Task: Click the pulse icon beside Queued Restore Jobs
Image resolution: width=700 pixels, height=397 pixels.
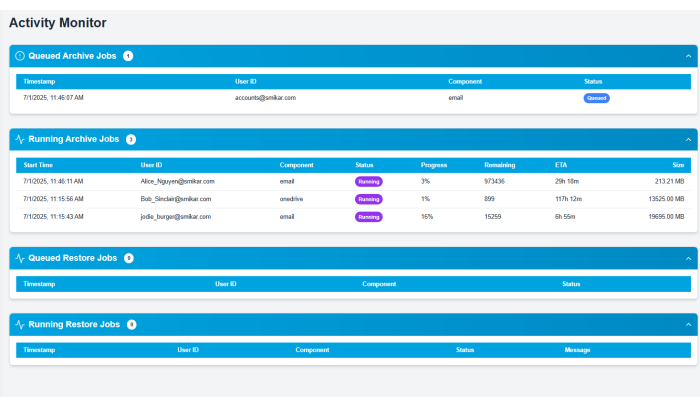Action: pos(20,258)
